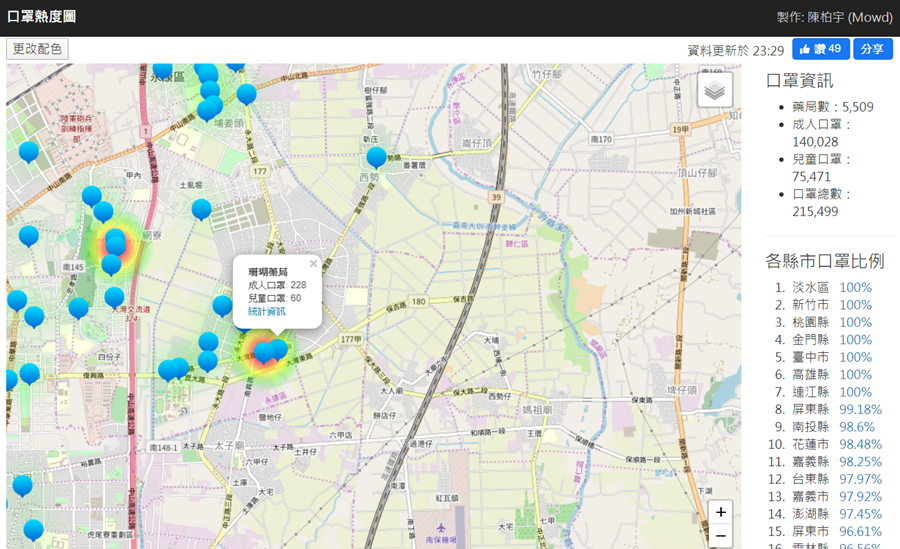This screenshot has height=549, width=900.
Task: Close the 珊瑚藥局 popup
Action: tap(313, 264)
